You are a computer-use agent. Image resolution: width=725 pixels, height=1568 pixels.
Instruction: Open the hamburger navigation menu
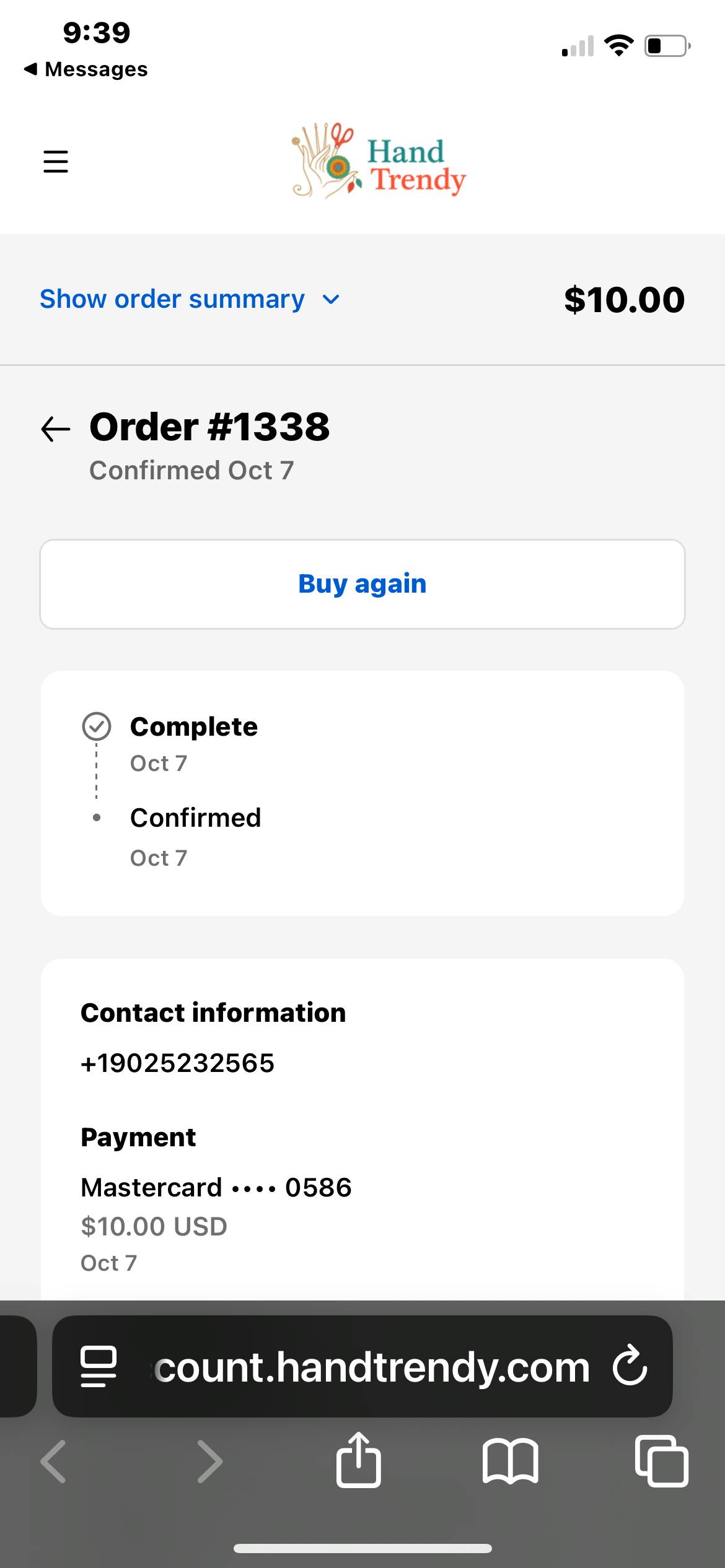[x=56, y=161]
